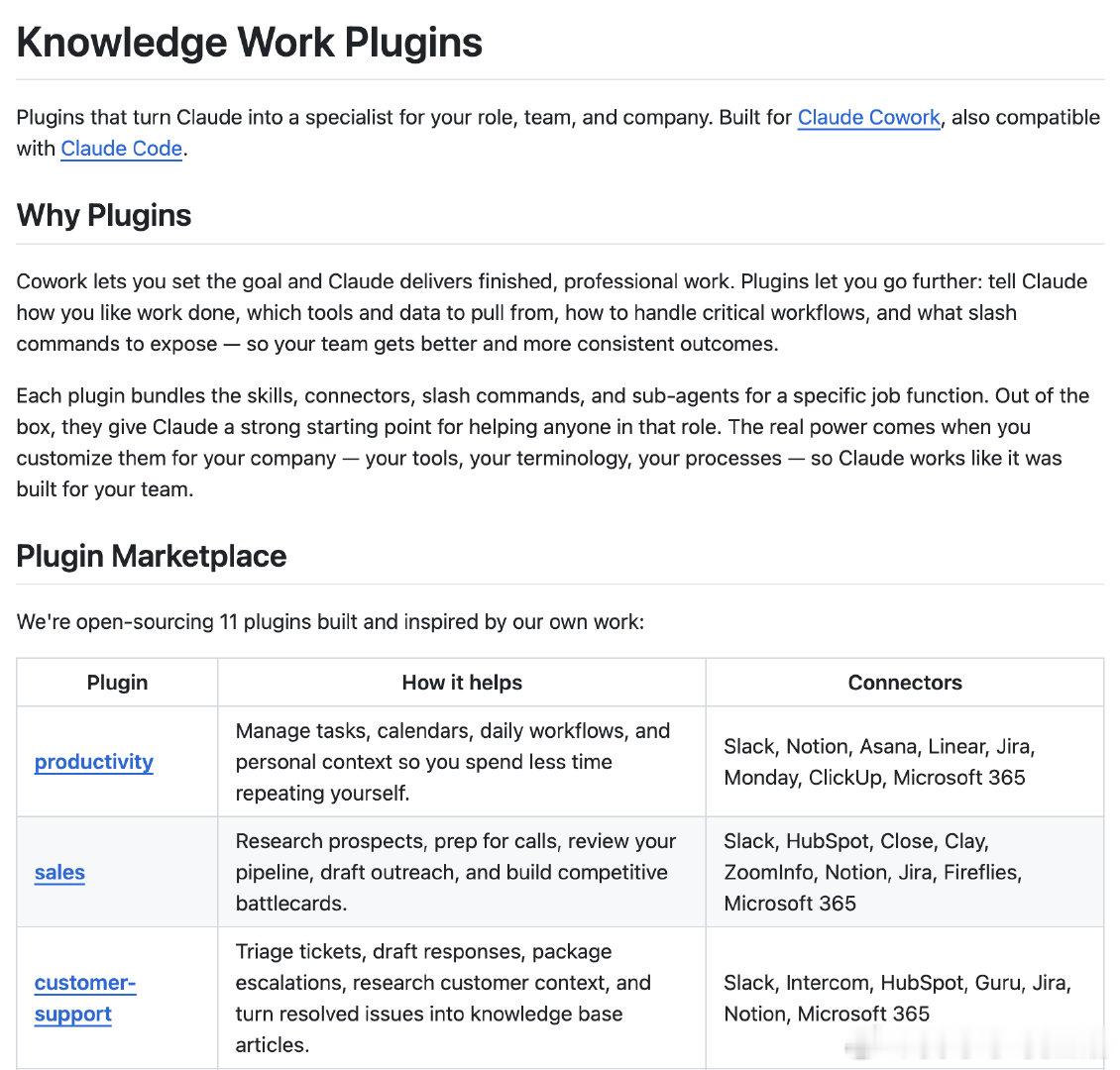The height and width of the screenshot is (1070, 1120).
Task: Click the sales row's description cell
Action: coord(462,872)
